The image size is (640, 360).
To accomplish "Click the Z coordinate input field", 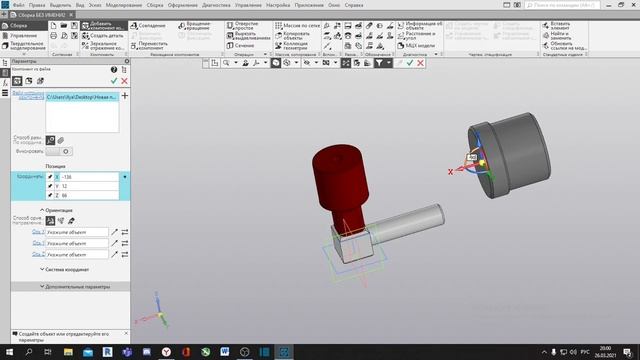I will (90, 195).
